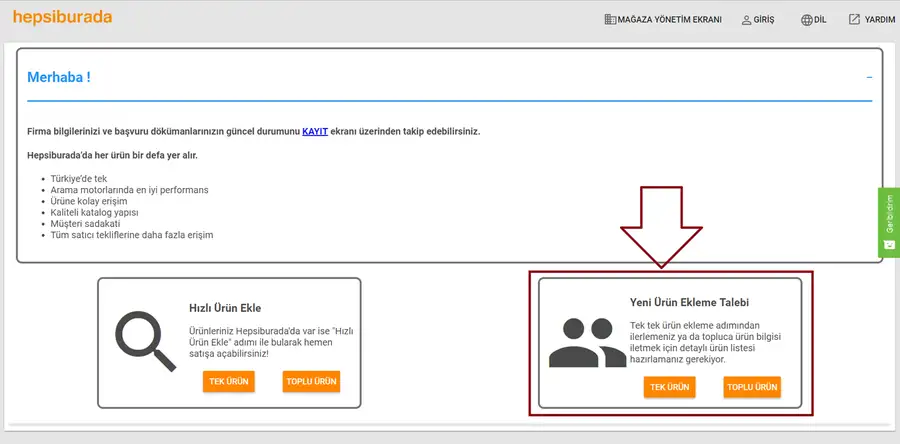Viewport: 900px width, 444px height.
Task: Click TEK ÜRÜN under Yeni Ürün Ekleme Talebi
Action: point(669,387)
